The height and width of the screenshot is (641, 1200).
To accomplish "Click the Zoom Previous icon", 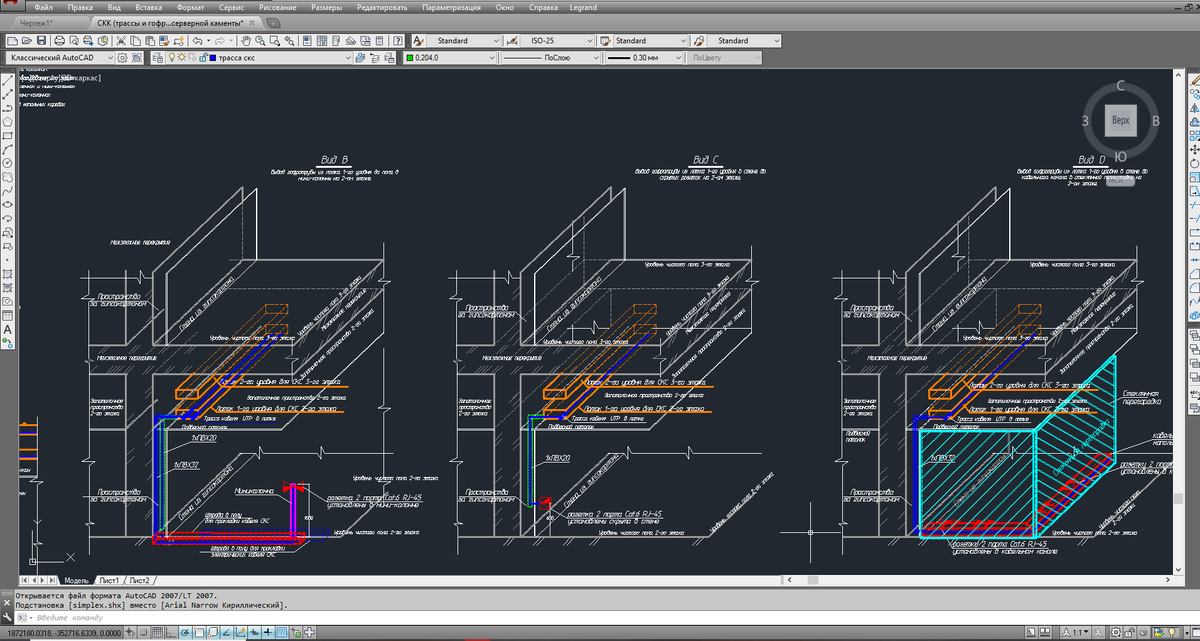I will pos(289,41).
